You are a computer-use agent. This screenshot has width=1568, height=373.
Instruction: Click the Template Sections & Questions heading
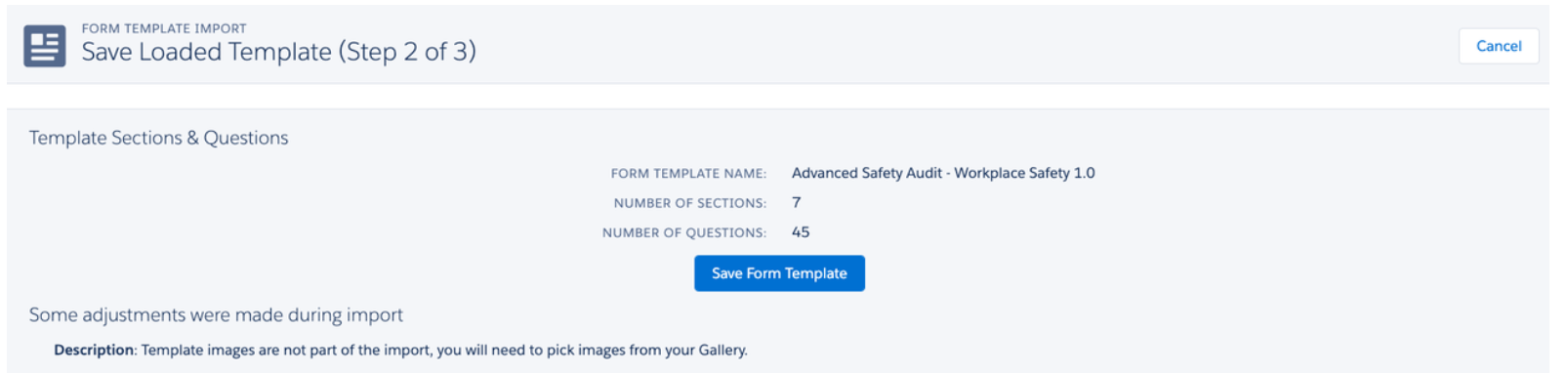(158, 138)
